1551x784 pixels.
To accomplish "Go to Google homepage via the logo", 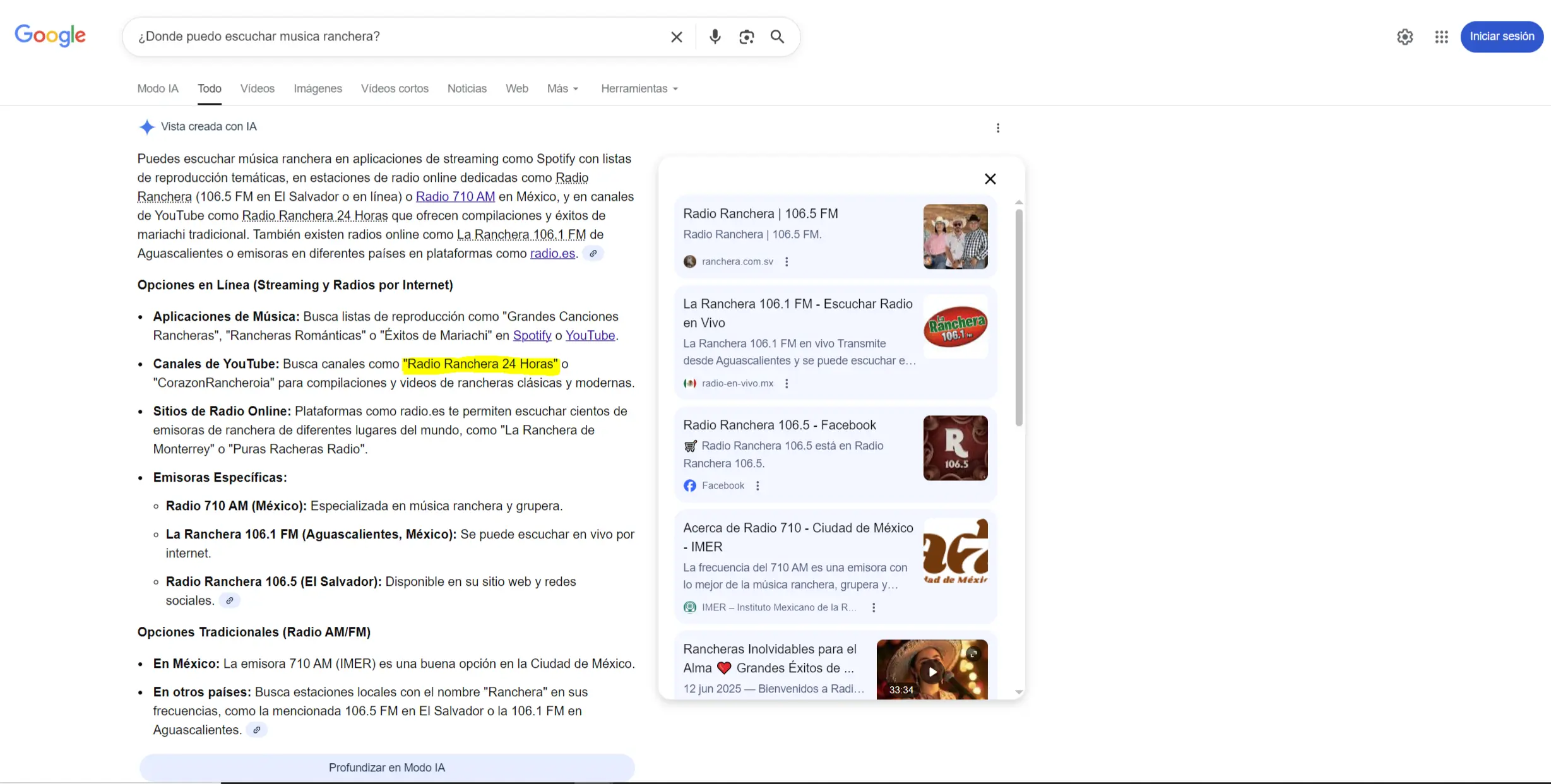I will click(x=51, y=35).
